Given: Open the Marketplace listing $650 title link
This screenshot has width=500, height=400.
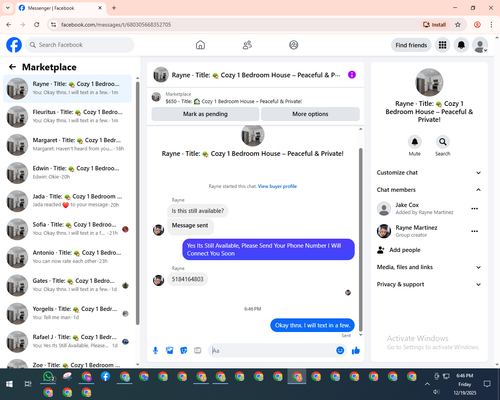Looking at the screenshot, I should pyautogui.click(x=234, y=101).
